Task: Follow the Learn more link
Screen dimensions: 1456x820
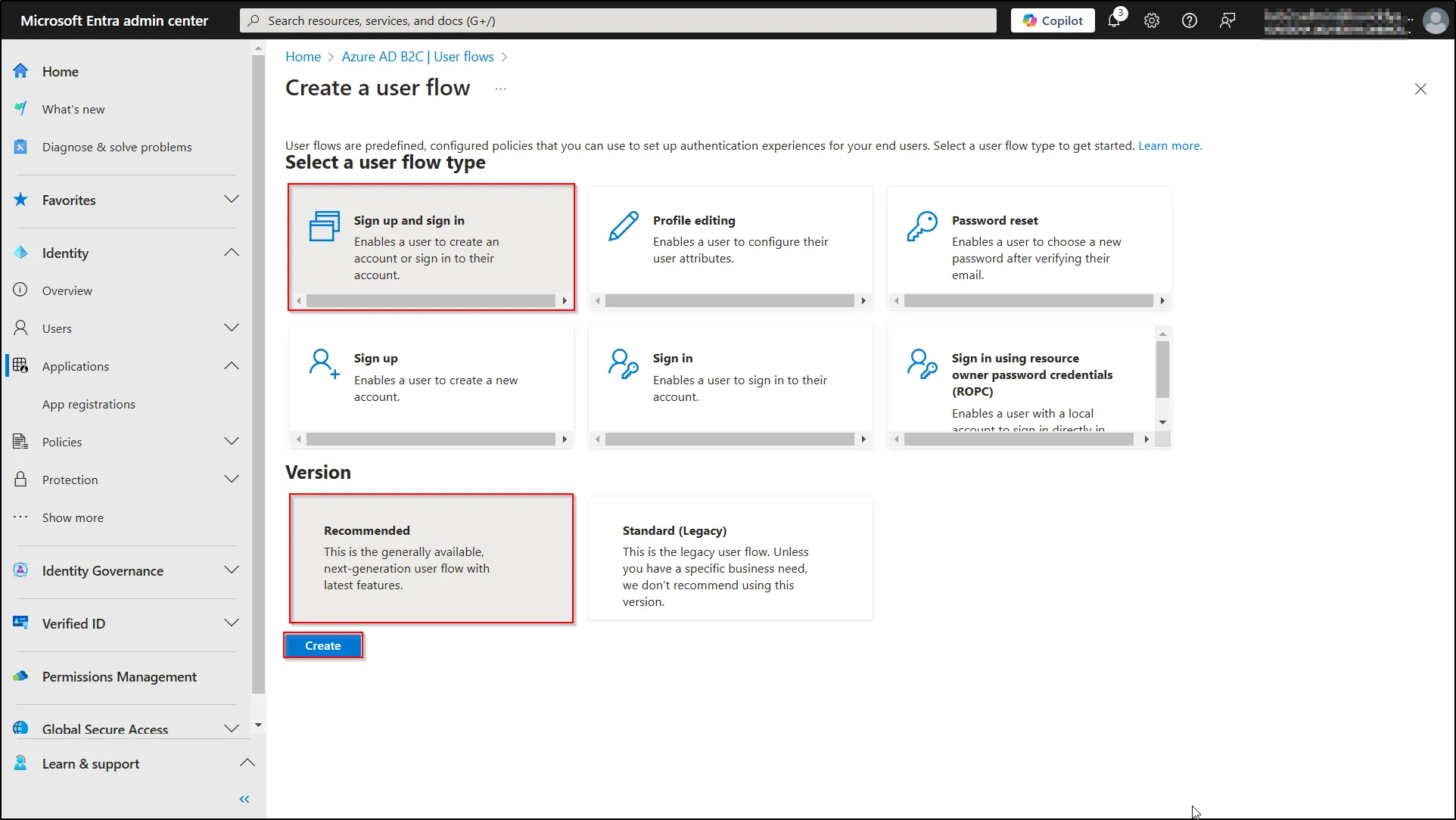Action: (1169, 145)
